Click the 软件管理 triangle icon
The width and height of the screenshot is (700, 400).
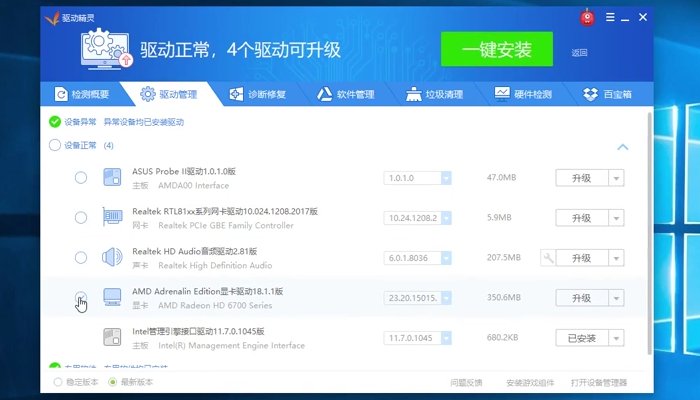(x=325, y=94)
